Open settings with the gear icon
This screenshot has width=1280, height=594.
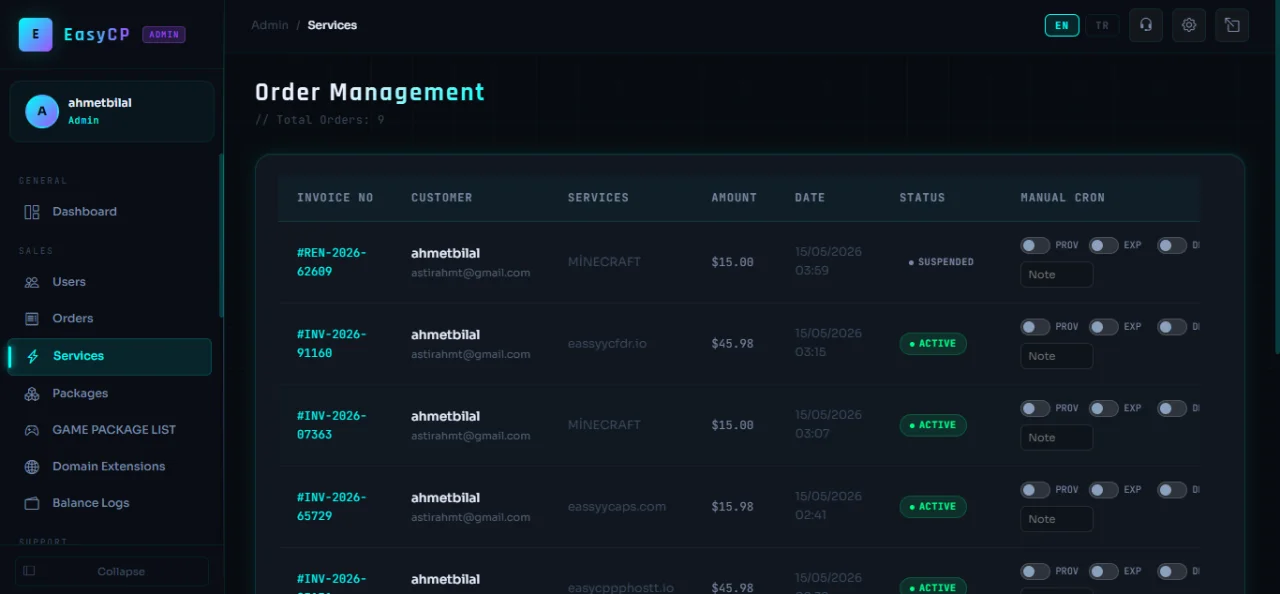click(x=1189, y=25)
